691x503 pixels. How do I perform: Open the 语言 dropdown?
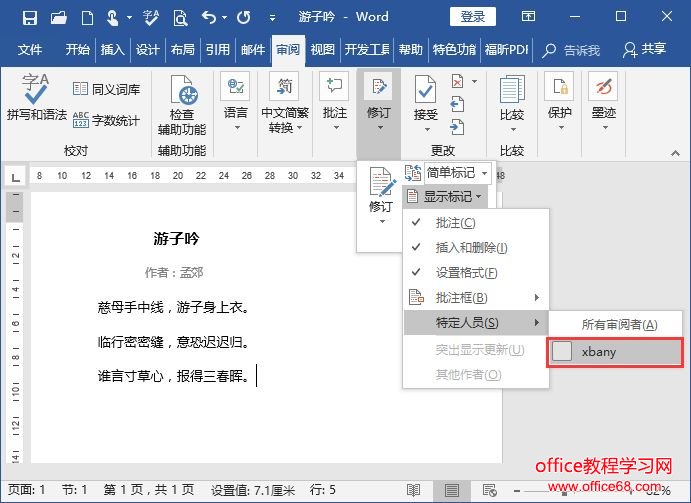(235, 102)
